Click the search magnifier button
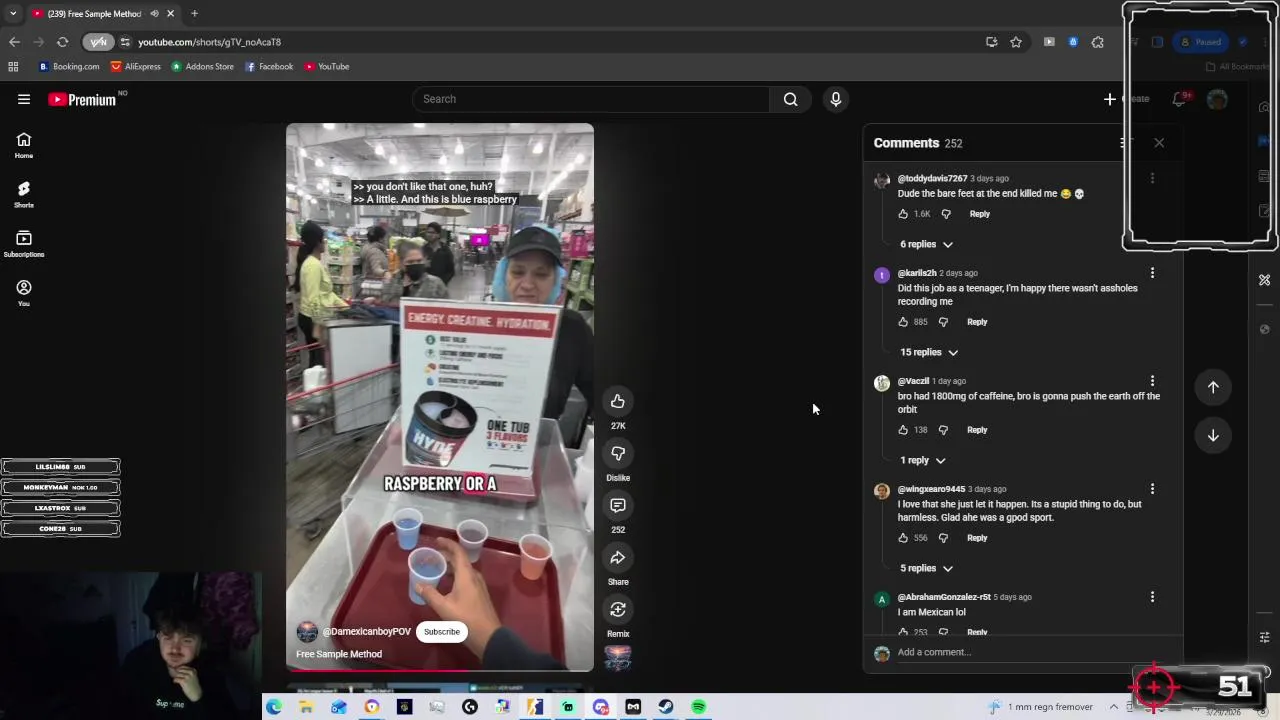This screenshot has height=720, width=1280. click(x=791, y=99)
